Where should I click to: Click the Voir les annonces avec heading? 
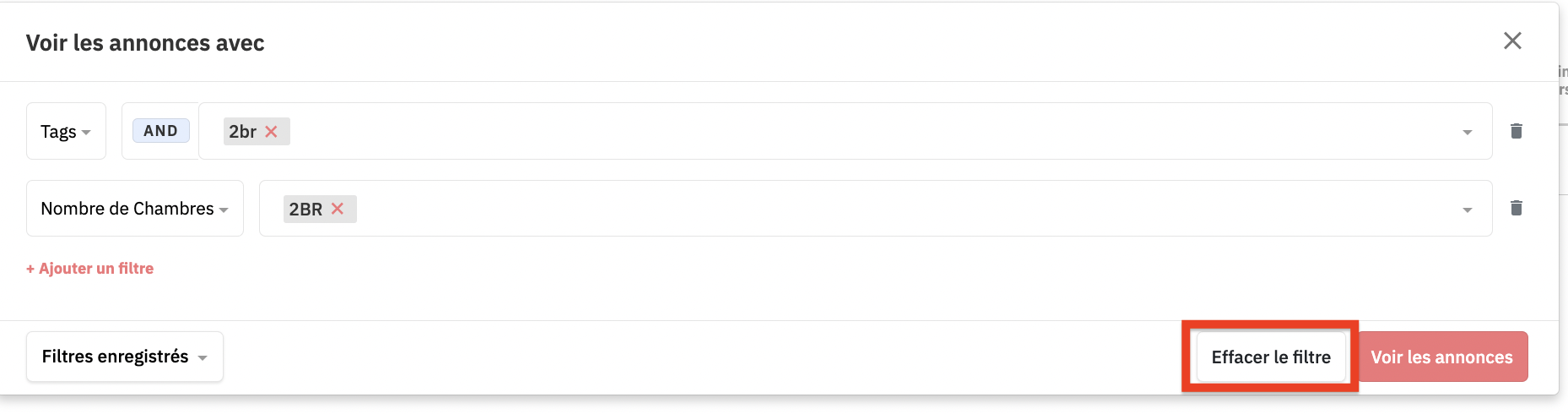point(145,43)
